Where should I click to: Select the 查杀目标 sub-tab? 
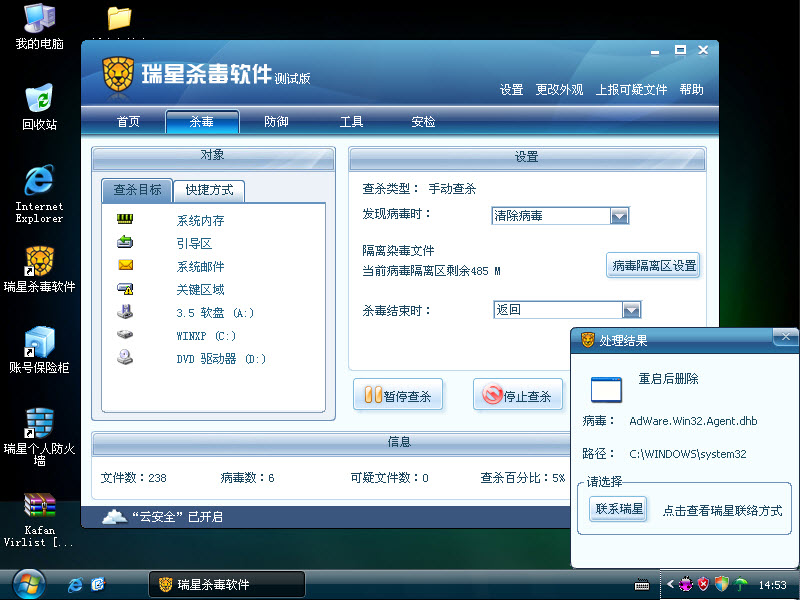pyautogui.click(x=137, y=190)
